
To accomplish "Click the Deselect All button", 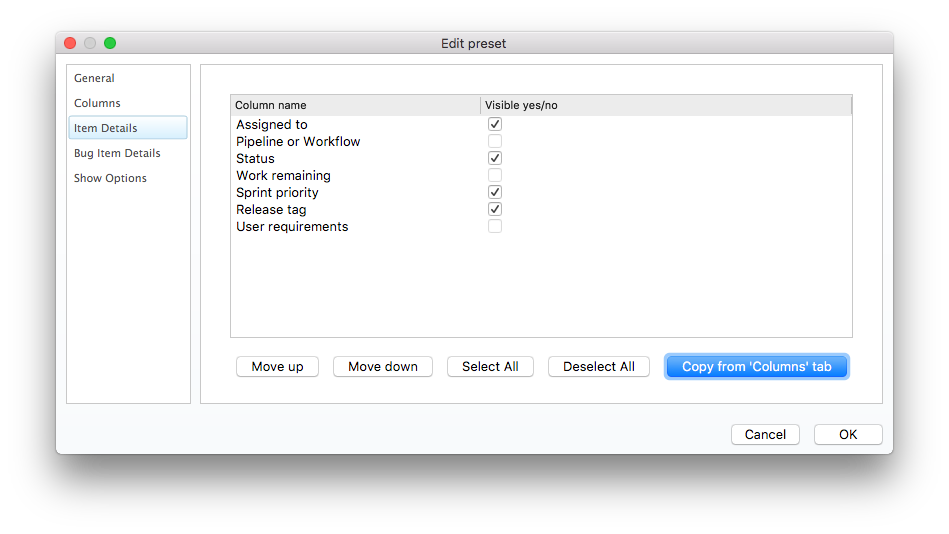I will click(x=599, y=366).
